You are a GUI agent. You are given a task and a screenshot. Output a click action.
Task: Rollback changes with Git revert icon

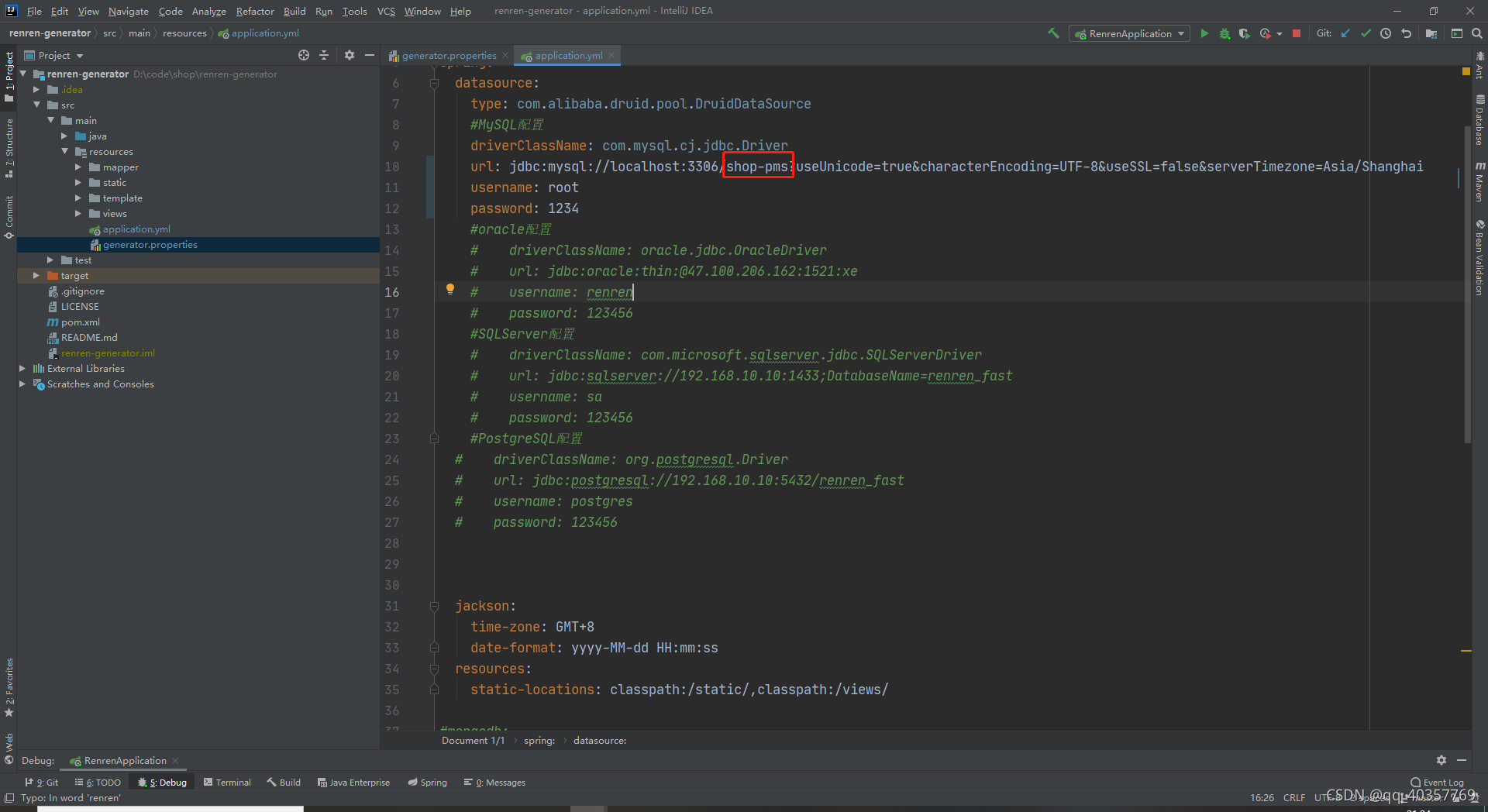pyautogui.click(x=1406, y=33)
